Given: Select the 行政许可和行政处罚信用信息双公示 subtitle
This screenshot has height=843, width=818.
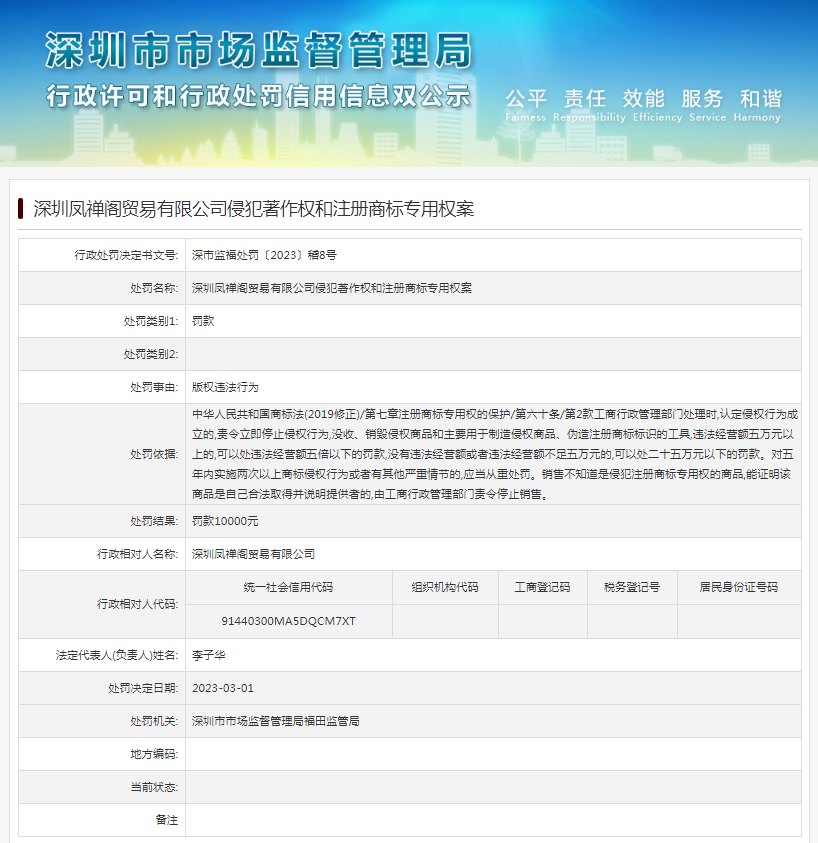Looking at the screenshot, I should [x=257, y=97].
